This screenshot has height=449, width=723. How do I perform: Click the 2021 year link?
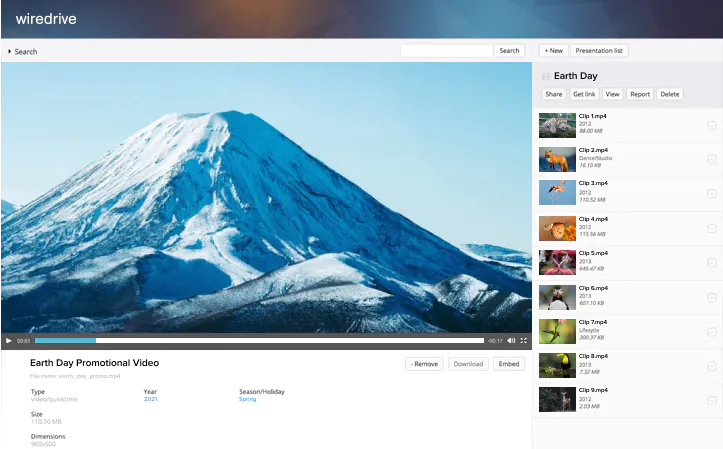[150, 399]
